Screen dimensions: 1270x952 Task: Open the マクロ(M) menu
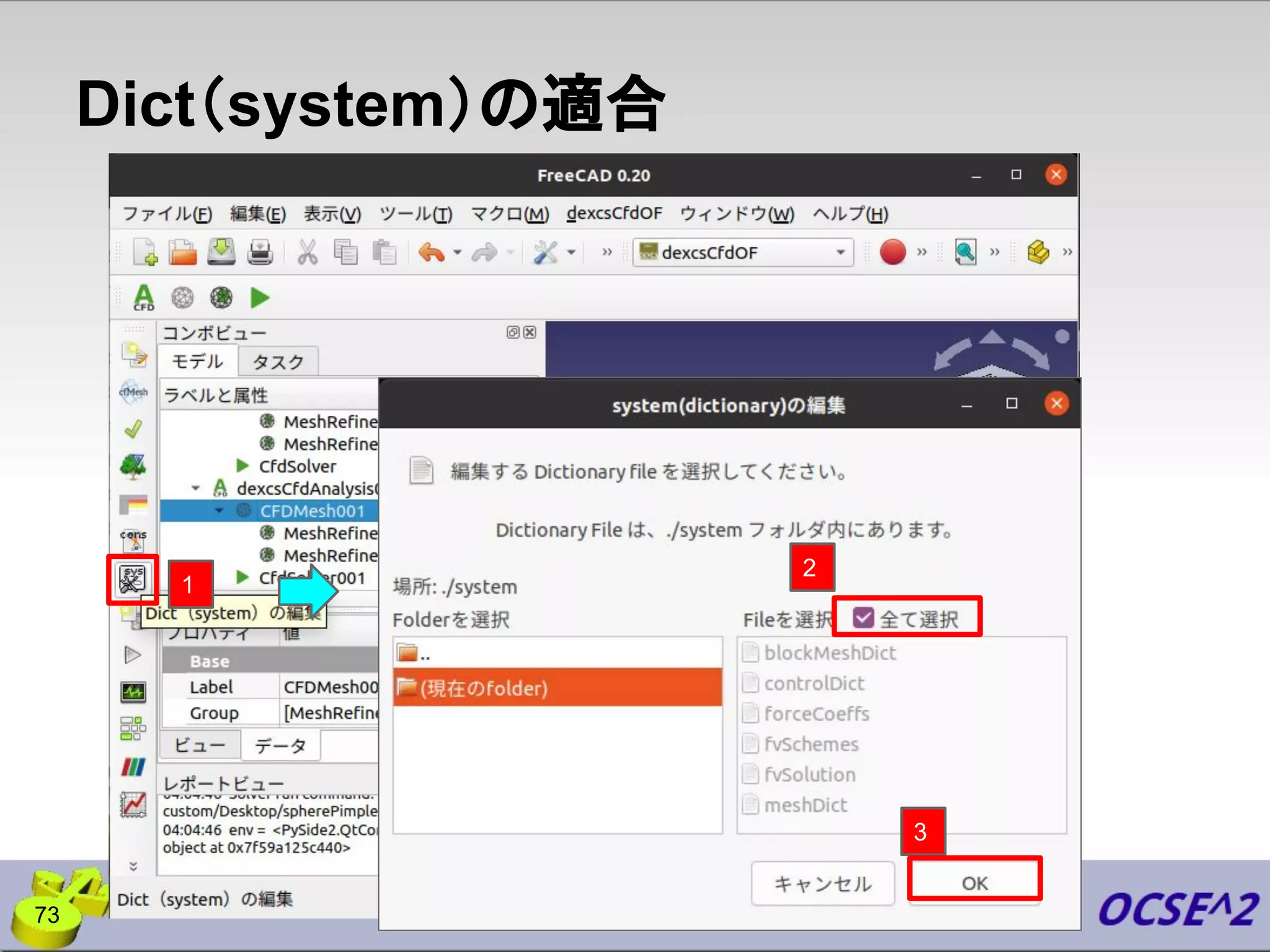click(x=510, y=214)
